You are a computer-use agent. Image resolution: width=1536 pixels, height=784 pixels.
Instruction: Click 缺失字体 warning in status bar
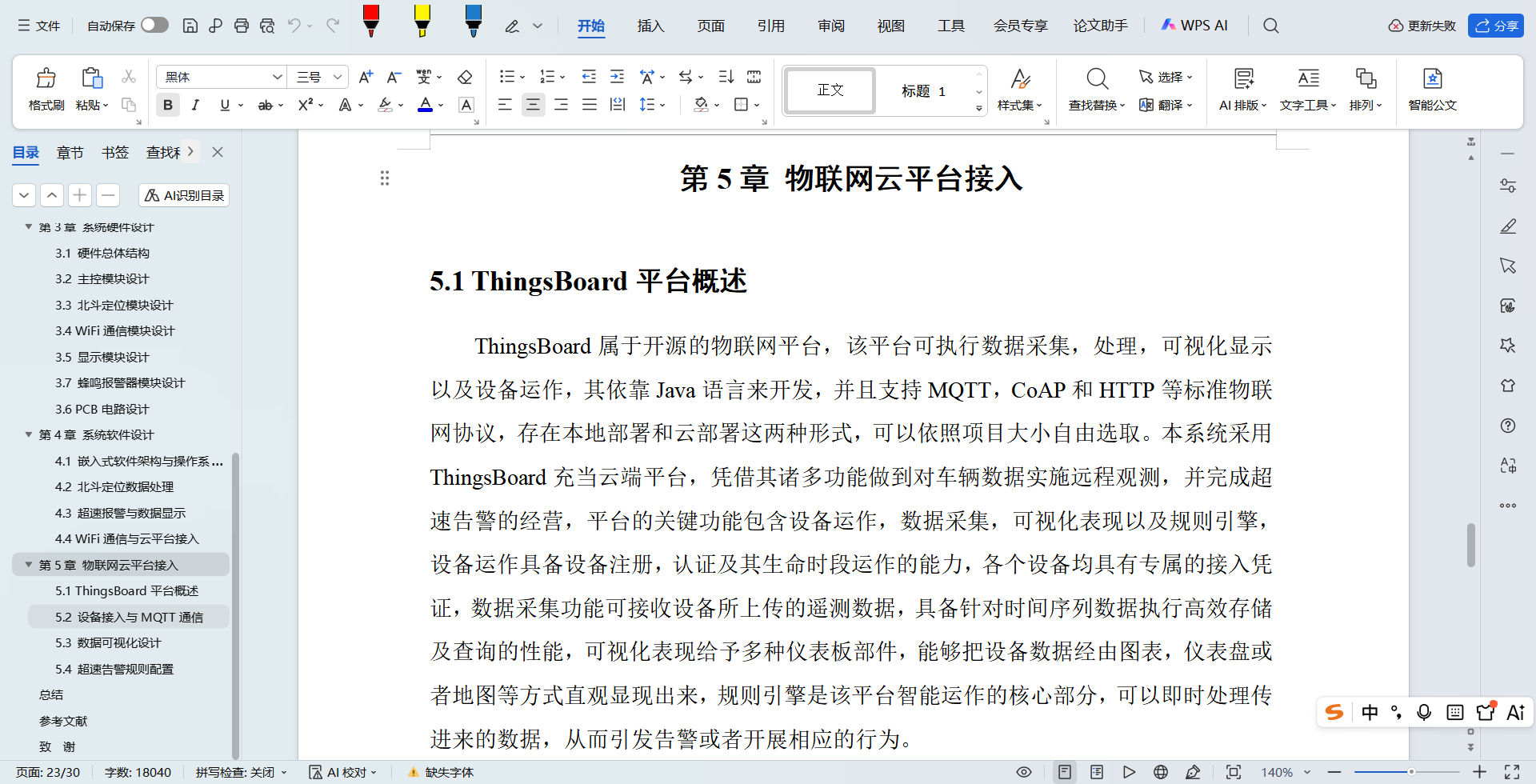pos(441,772)
